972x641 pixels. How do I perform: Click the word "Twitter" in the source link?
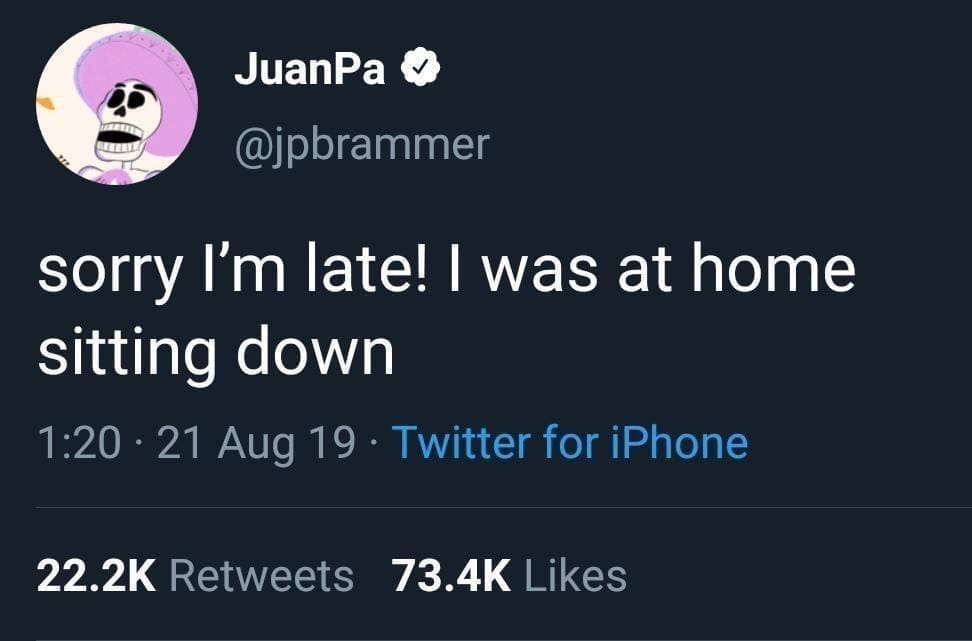tap(461, 442)
